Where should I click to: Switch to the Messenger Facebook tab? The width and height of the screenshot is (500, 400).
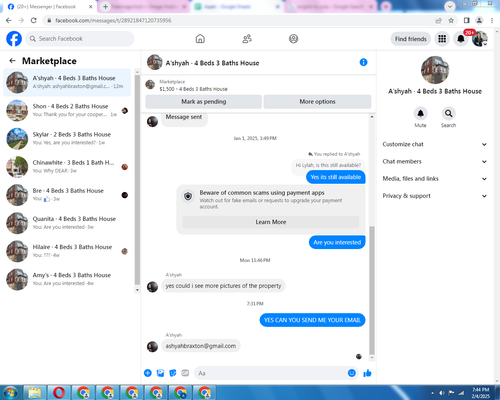click(50, 7)
